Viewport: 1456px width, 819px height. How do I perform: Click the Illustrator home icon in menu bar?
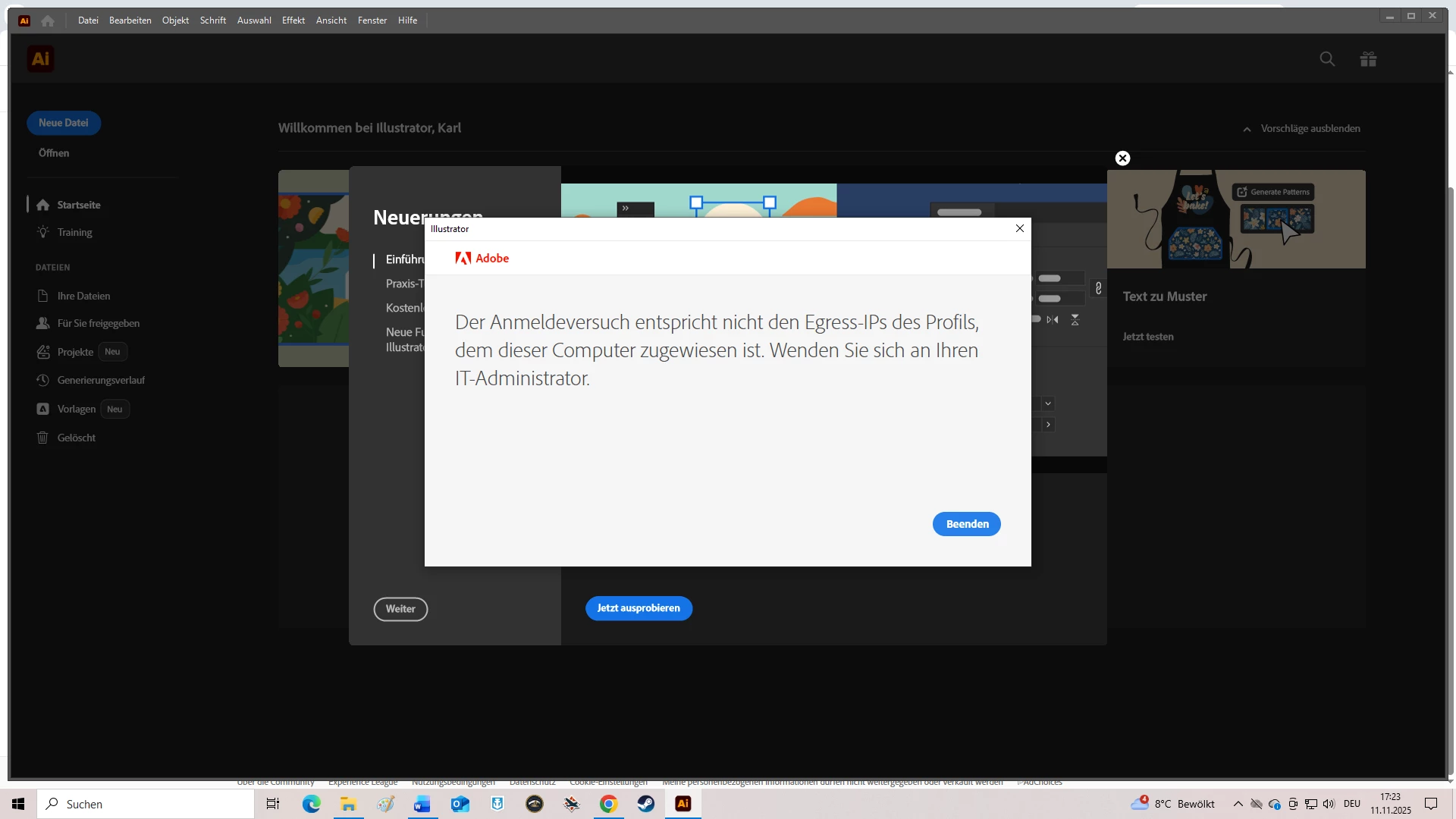click(x=48, y=20)
